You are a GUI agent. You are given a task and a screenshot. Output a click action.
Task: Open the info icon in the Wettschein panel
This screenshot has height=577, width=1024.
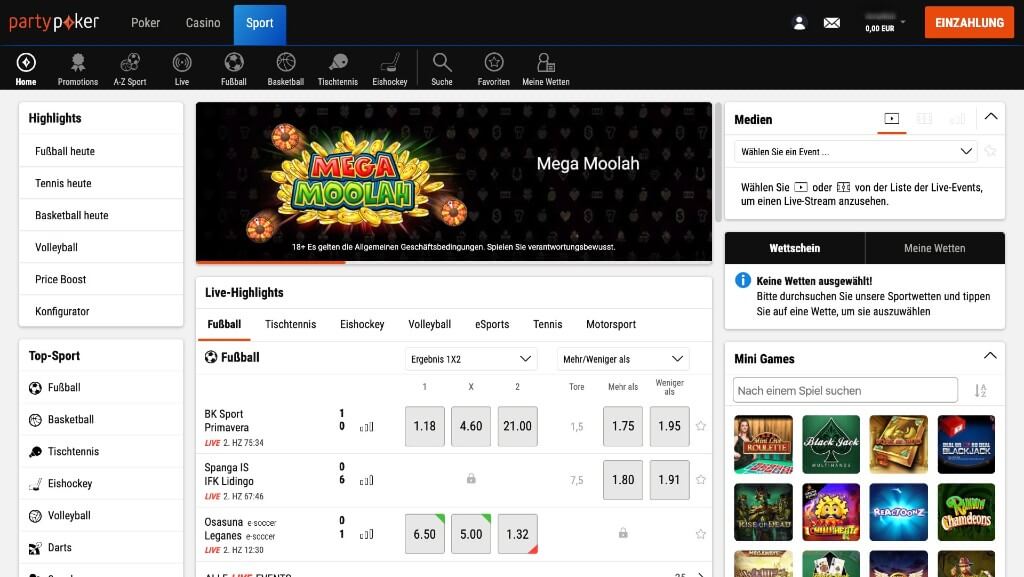743,280
